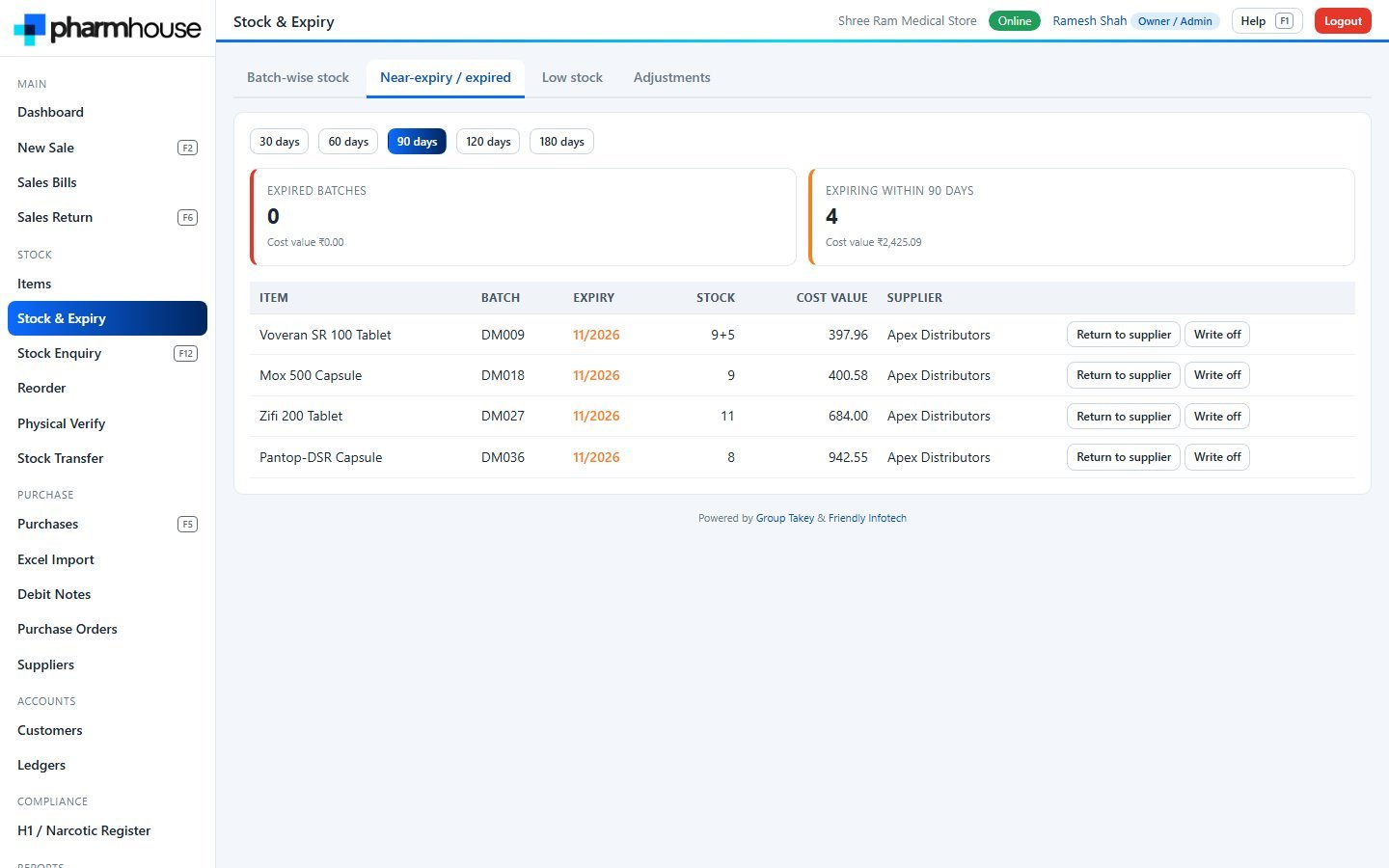The width and height of the screenshot is (1389, 868).
Task: Select the 30 days filter
Action: coord(280,142)
